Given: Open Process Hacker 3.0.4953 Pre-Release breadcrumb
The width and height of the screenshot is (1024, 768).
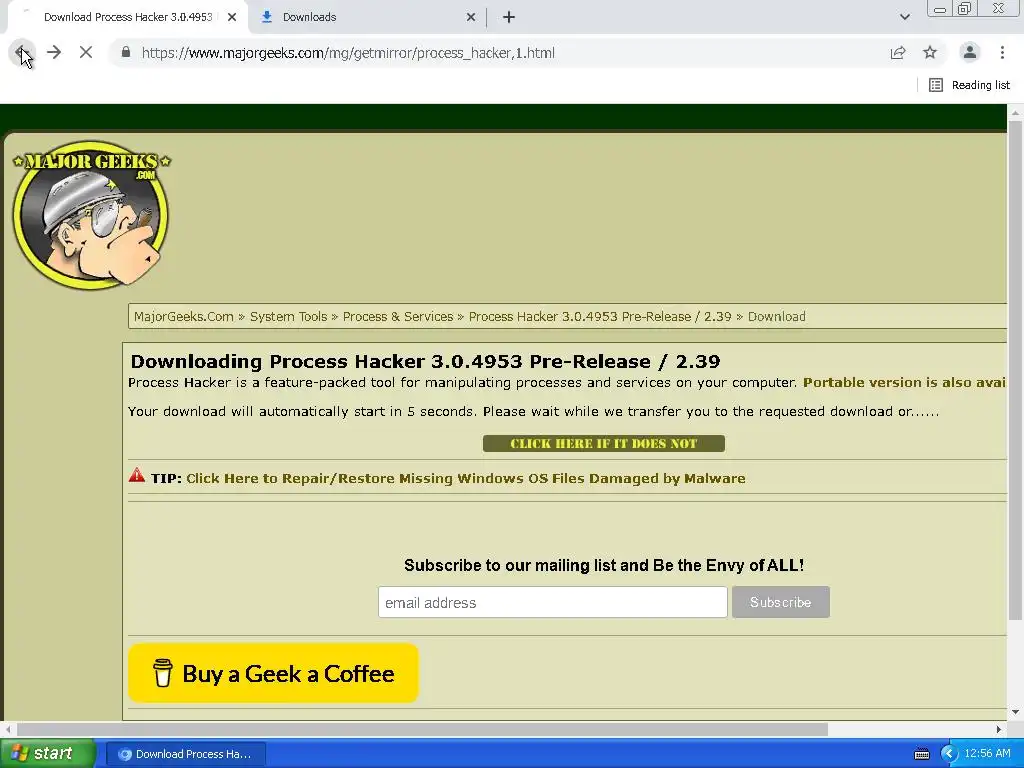Looking at the screenshot, I should coord(600,317).
